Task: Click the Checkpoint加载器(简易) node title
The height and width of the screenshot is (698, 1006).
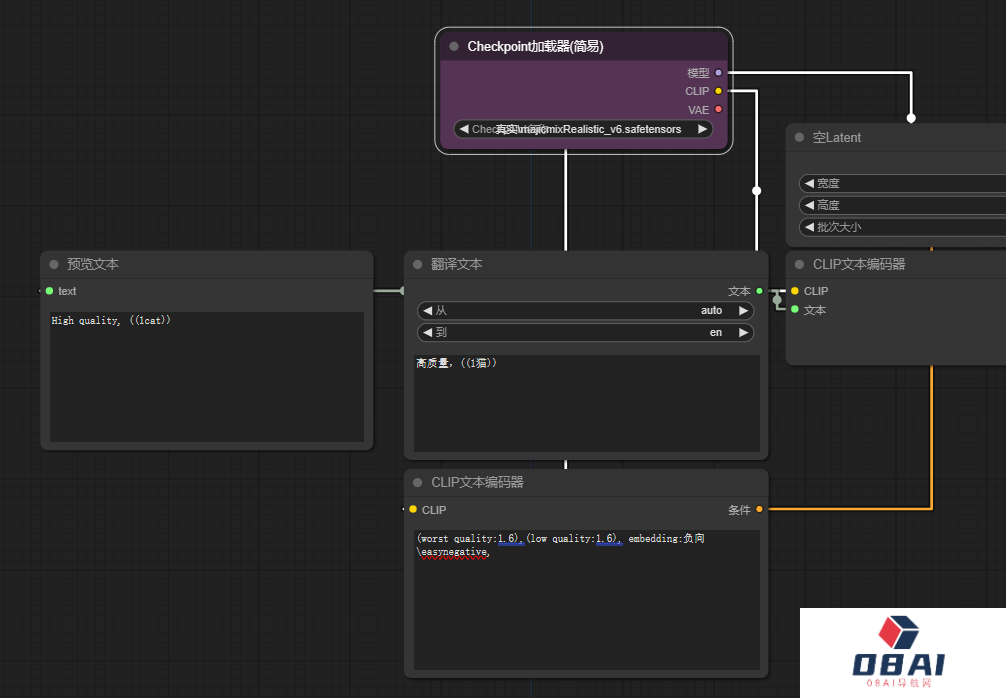Action: [x=535, y=46]
